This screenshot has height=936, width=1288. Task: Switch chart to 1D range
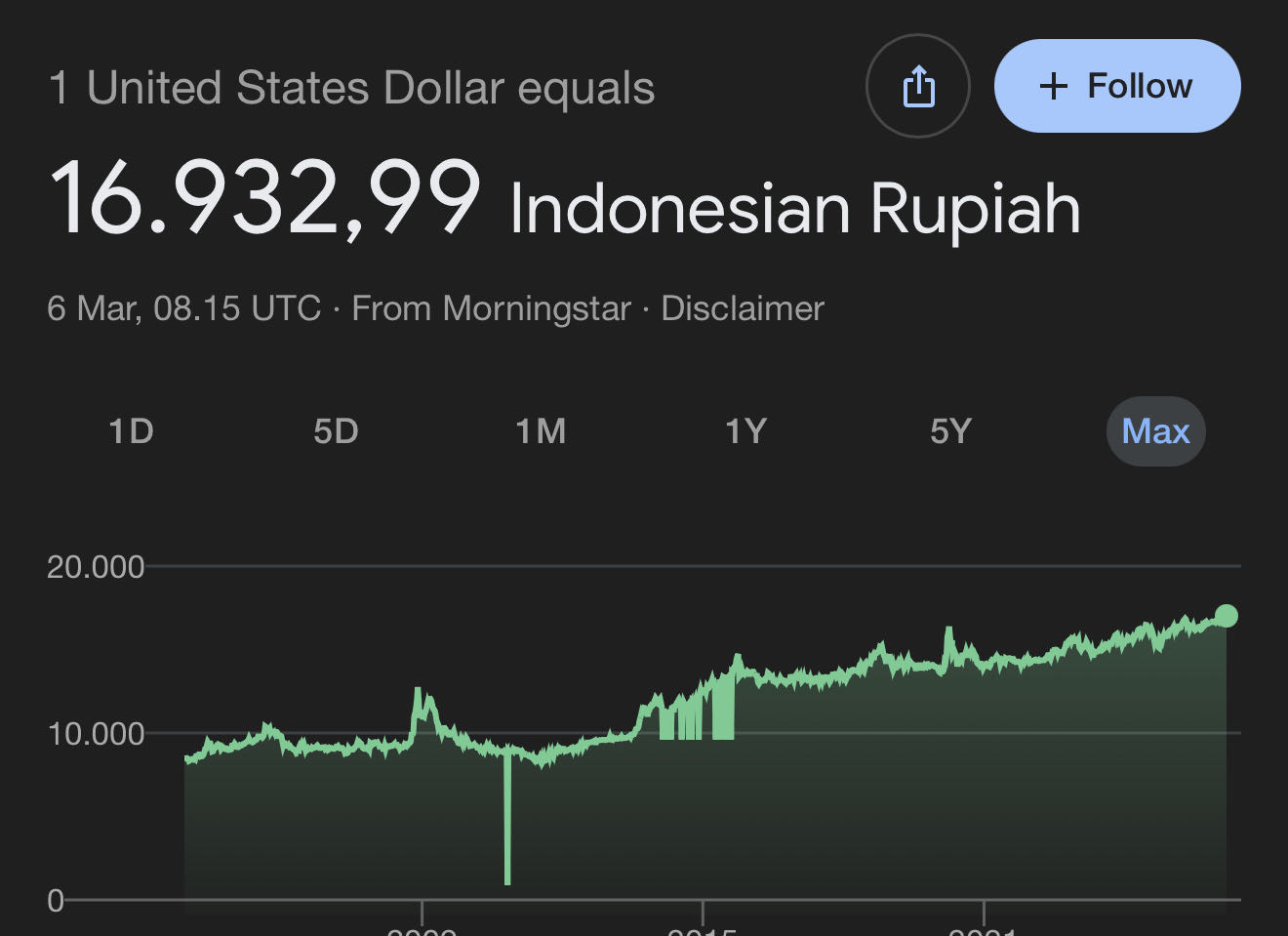tap(131, 430)
